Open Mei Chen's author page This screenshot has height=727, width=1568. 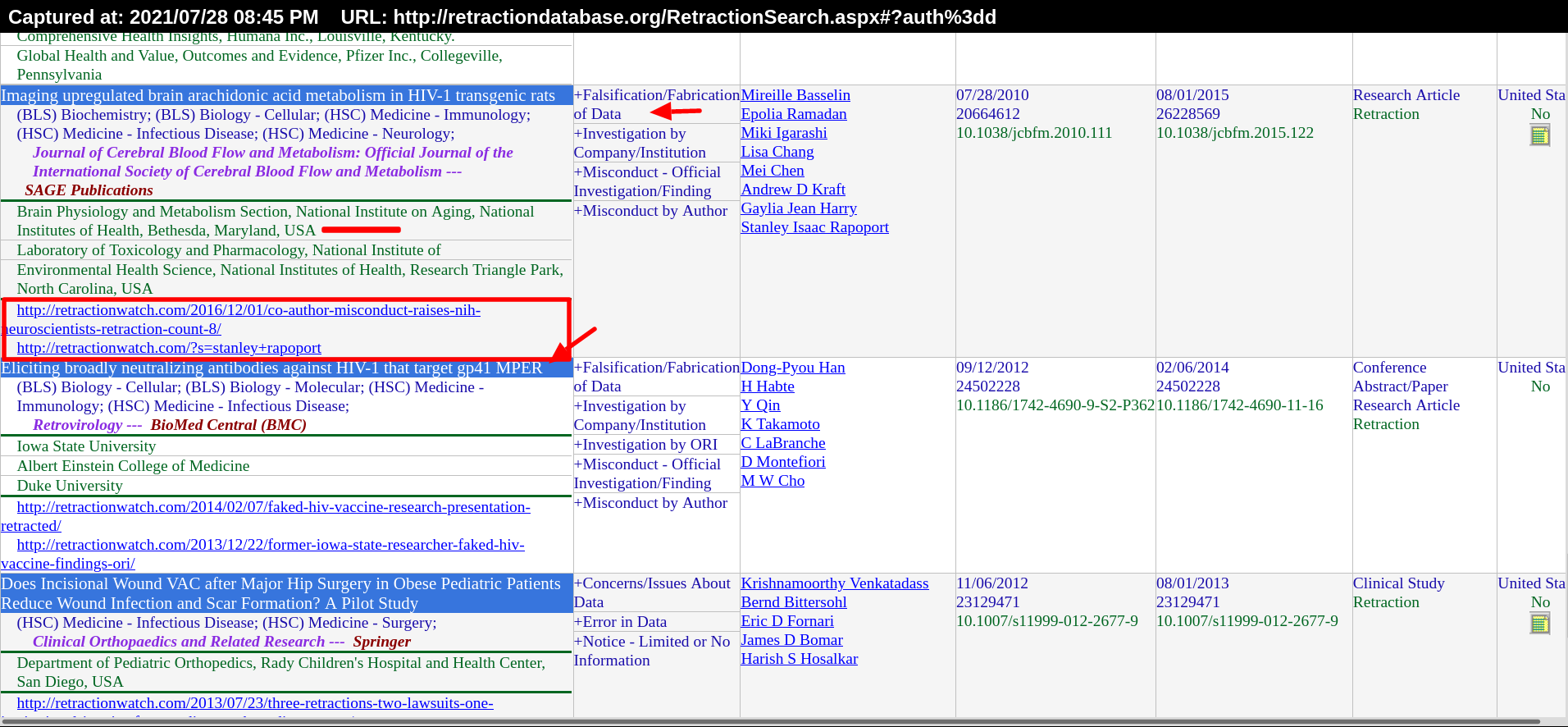coord(773,171)
